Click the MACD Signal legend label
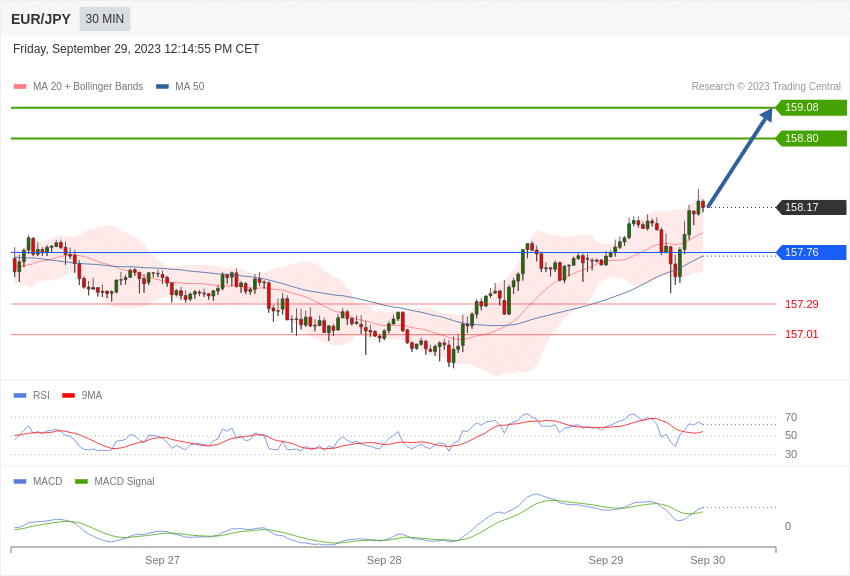The width and height of the screenshot is (850, 576). pyautogui.click(x=124, y=481)
